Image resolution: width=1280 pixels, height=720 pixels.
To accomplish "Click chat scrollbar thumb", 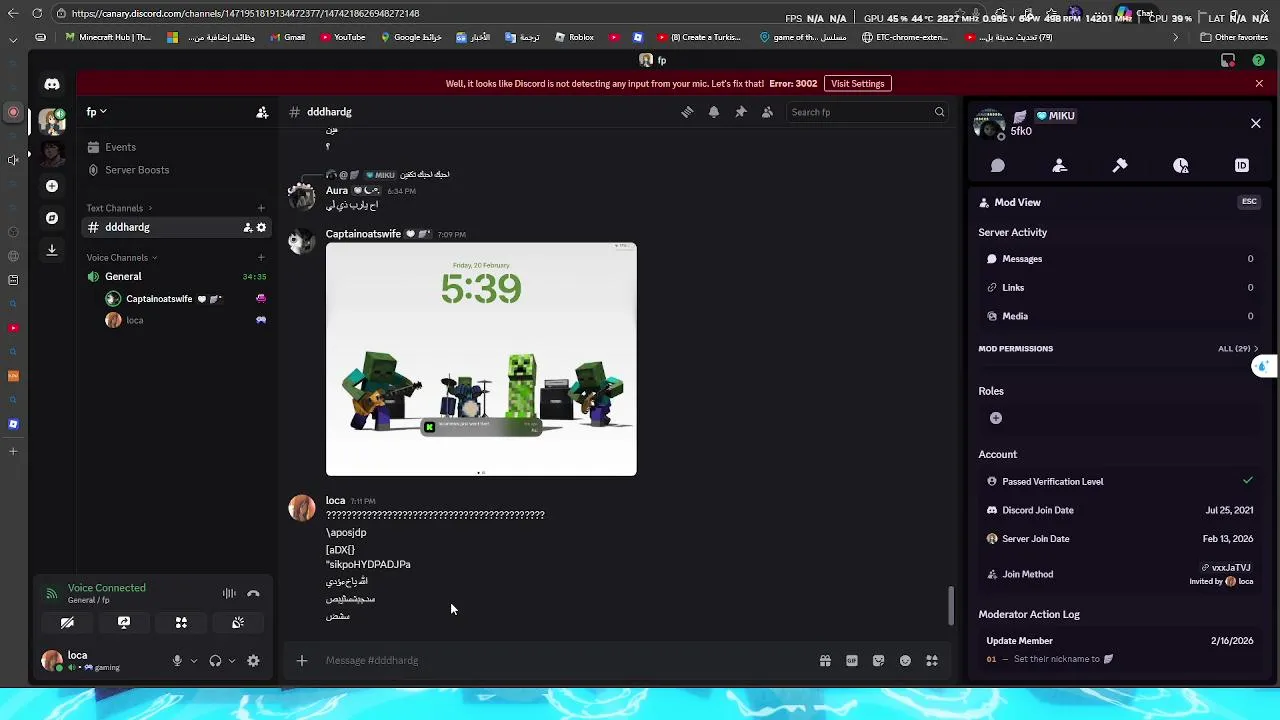I will pyautogui.click(x=950, y=605).
